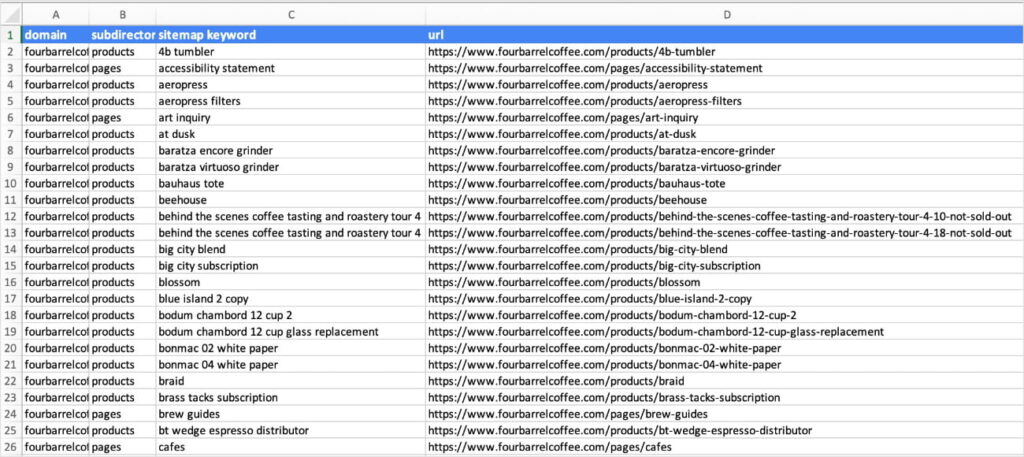Viewport: 1024px width, 457px height.
Task: Select cell 'brass tacks subscription'
Action: click(x=291, y=398)
